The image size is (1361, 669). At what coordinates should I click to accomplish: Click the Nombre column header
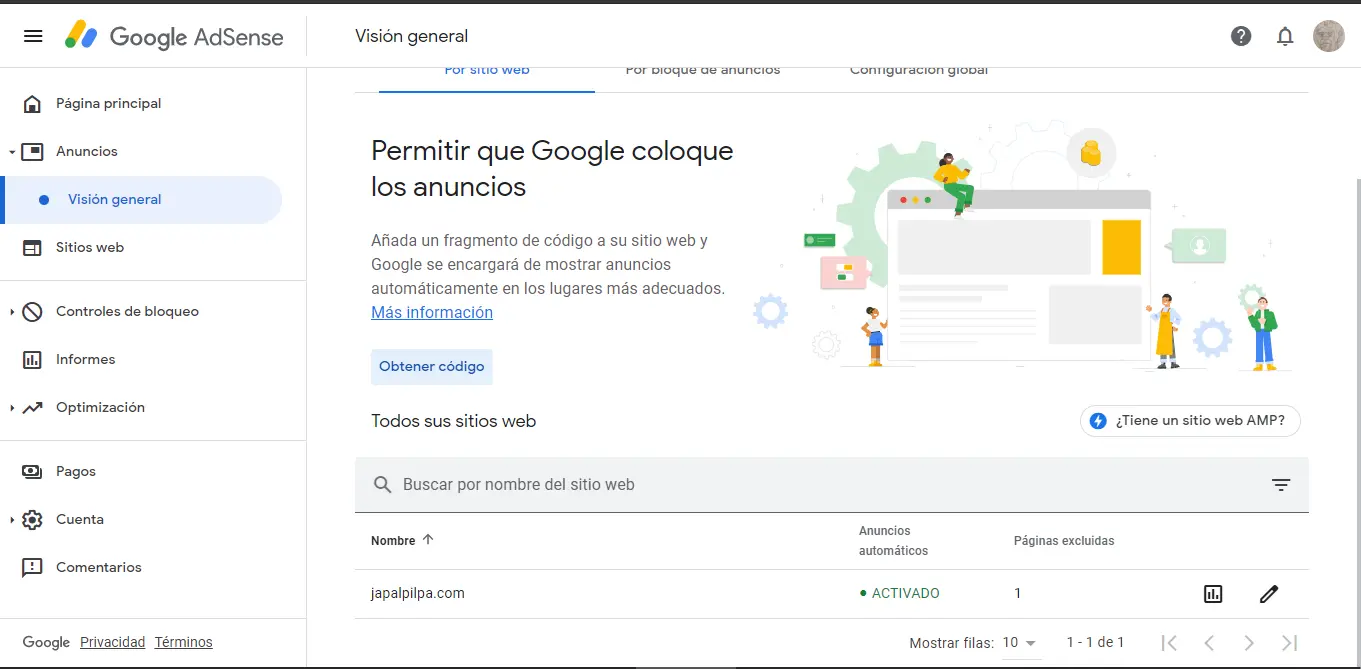393,541
